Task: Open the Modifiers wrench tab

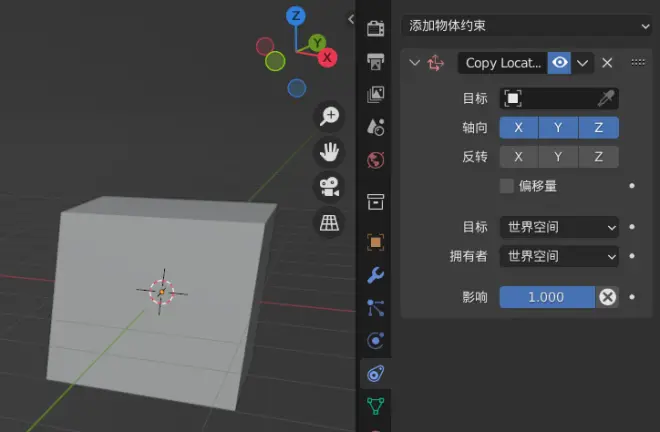Action: 375,275
